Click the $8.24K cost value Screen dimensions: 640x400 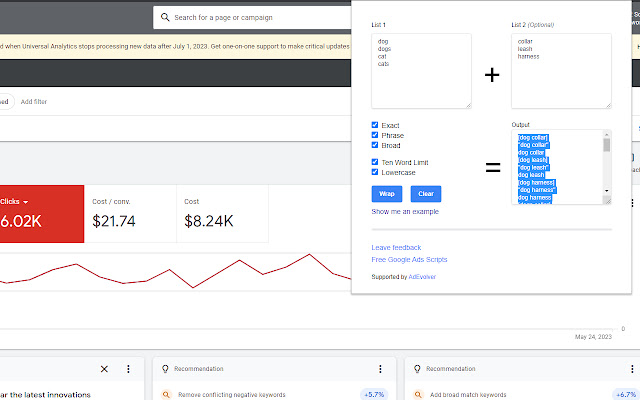pos(209,221)
